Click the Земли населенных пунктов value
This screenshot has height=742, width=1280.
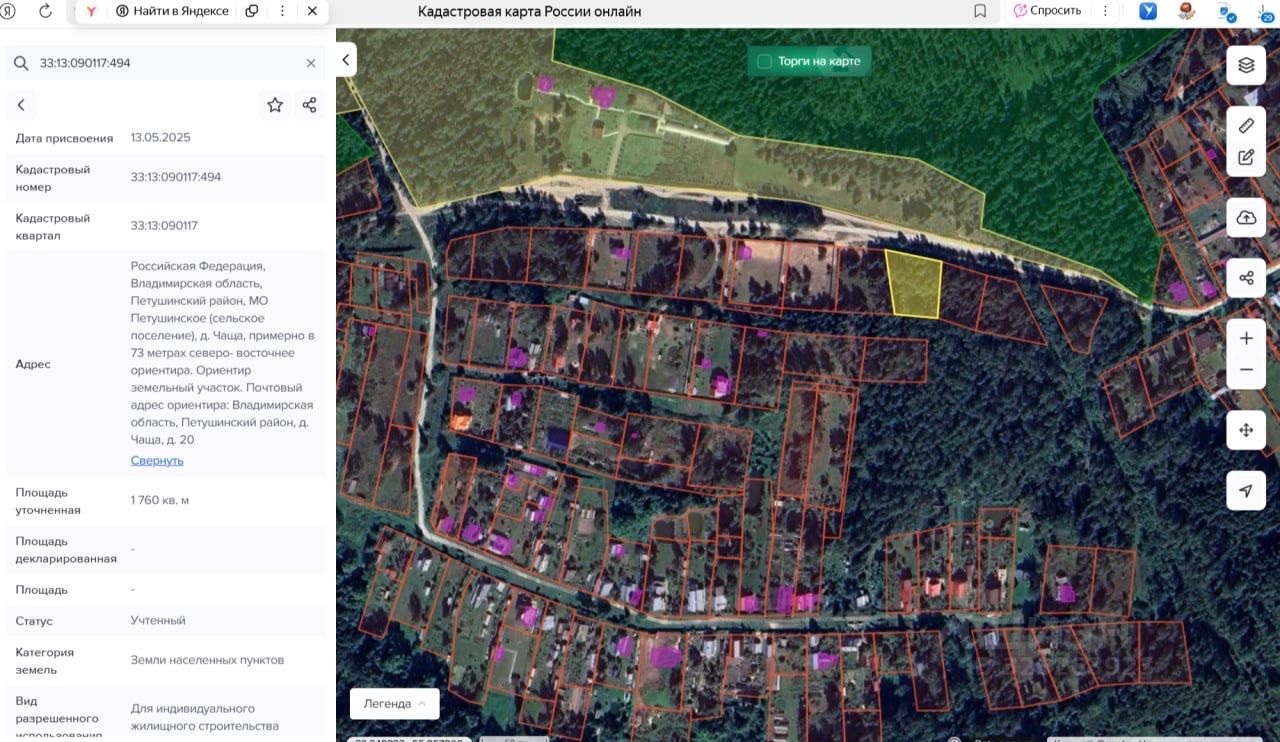(x=207, y=660)
